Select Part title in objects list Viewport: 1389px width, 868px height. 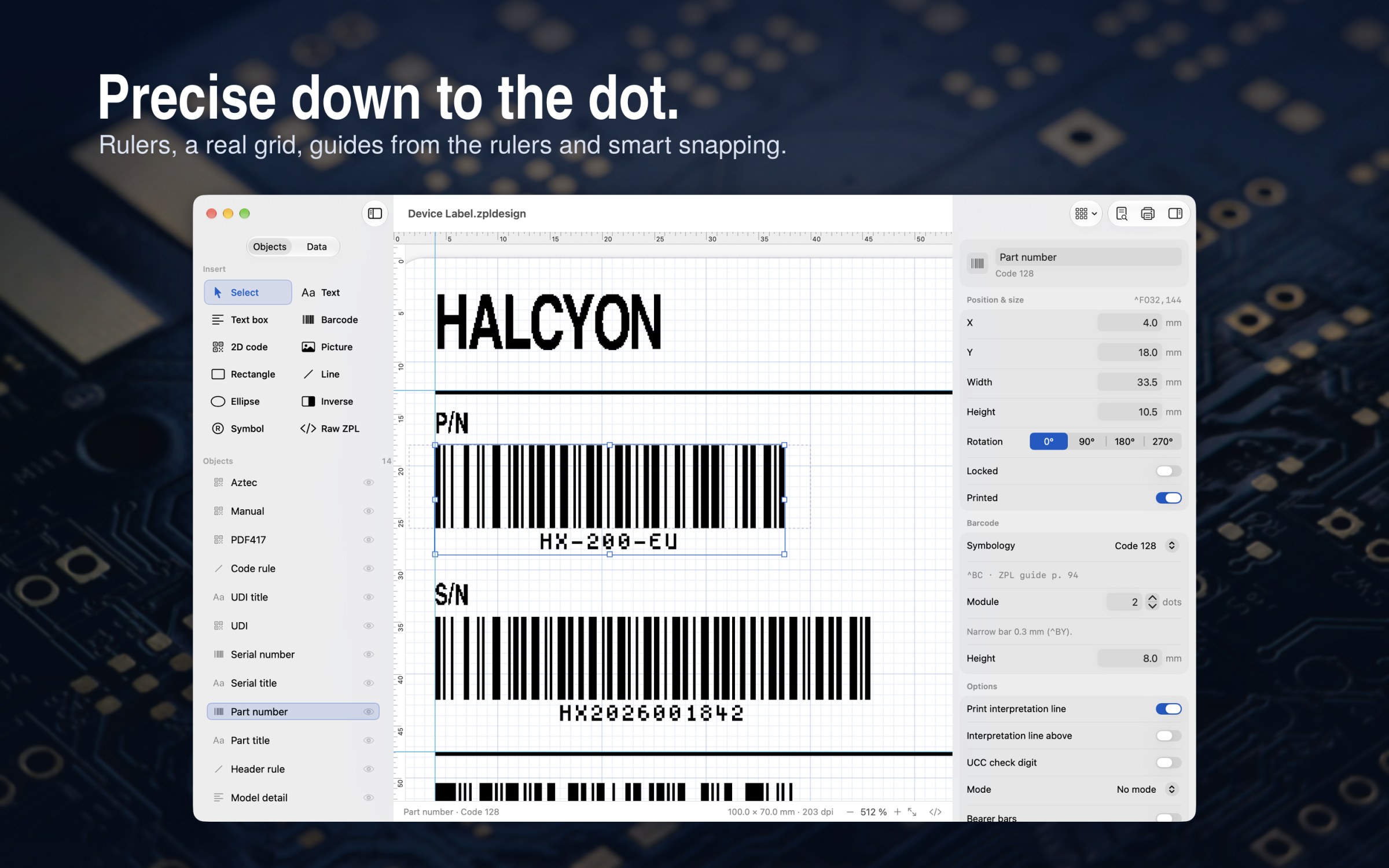(293, 741)
